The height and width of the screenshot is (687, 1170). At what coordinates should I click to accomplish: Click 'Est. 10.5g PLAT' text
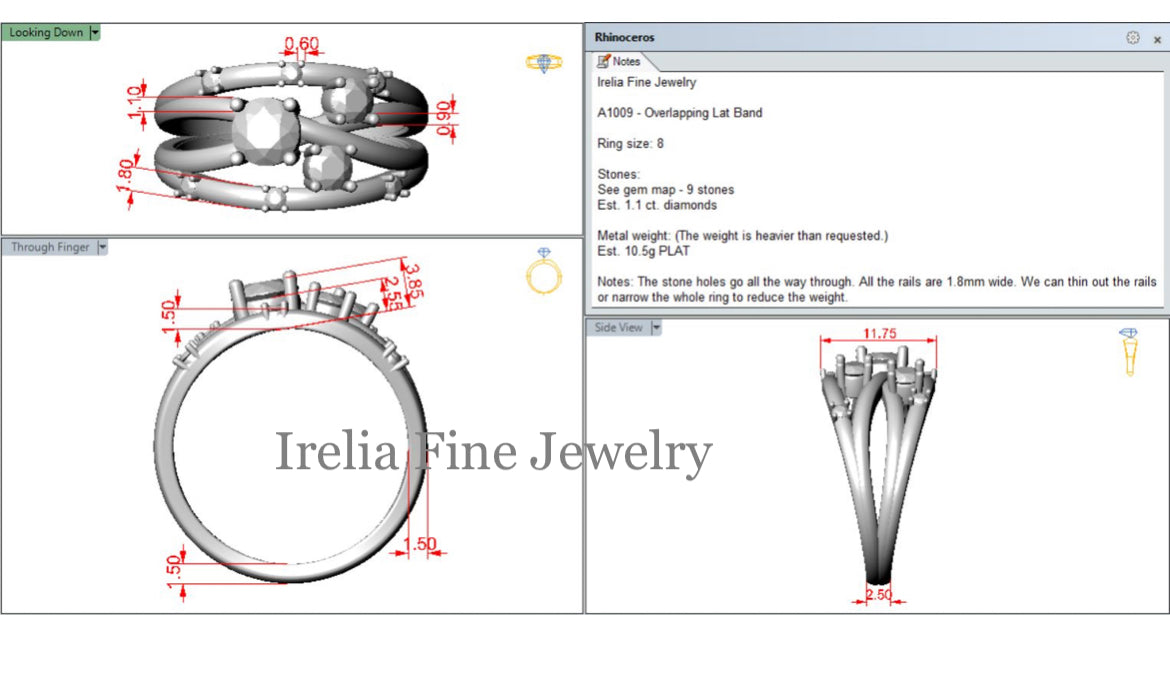pyautogui.click(x=643, y=251)
